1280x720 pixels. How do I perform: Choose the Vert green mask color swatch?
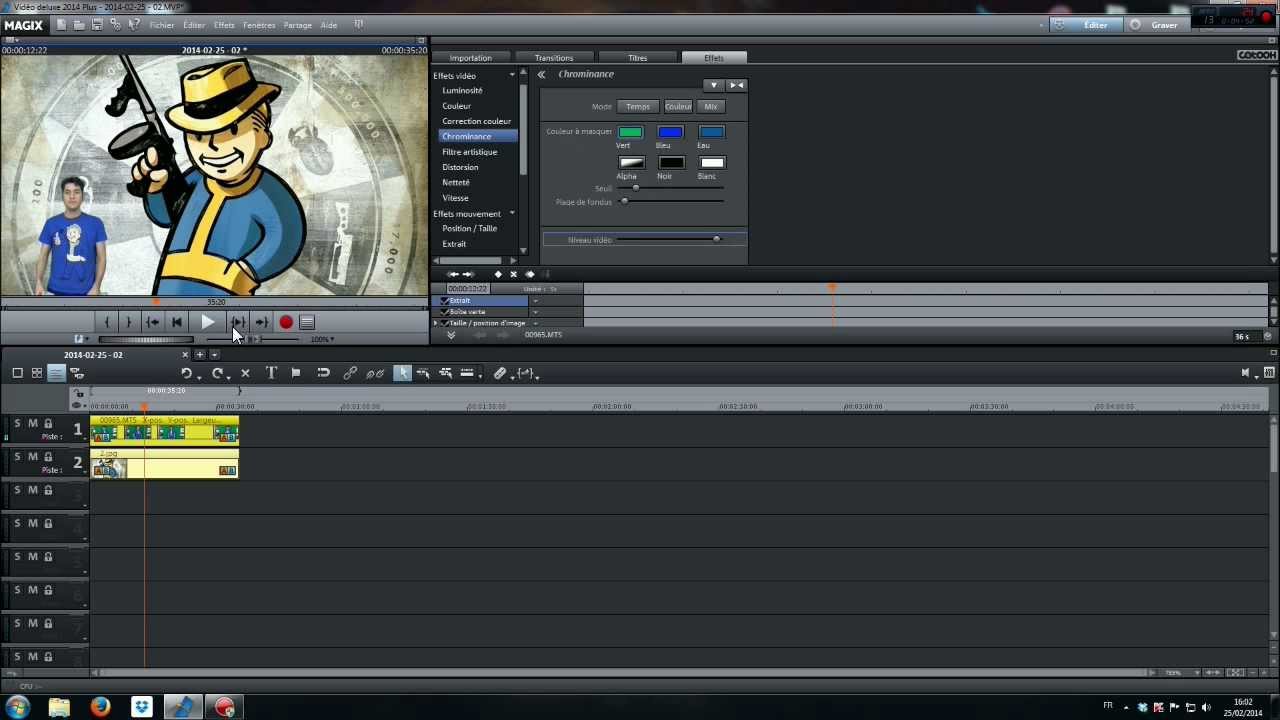pos(630,132)
